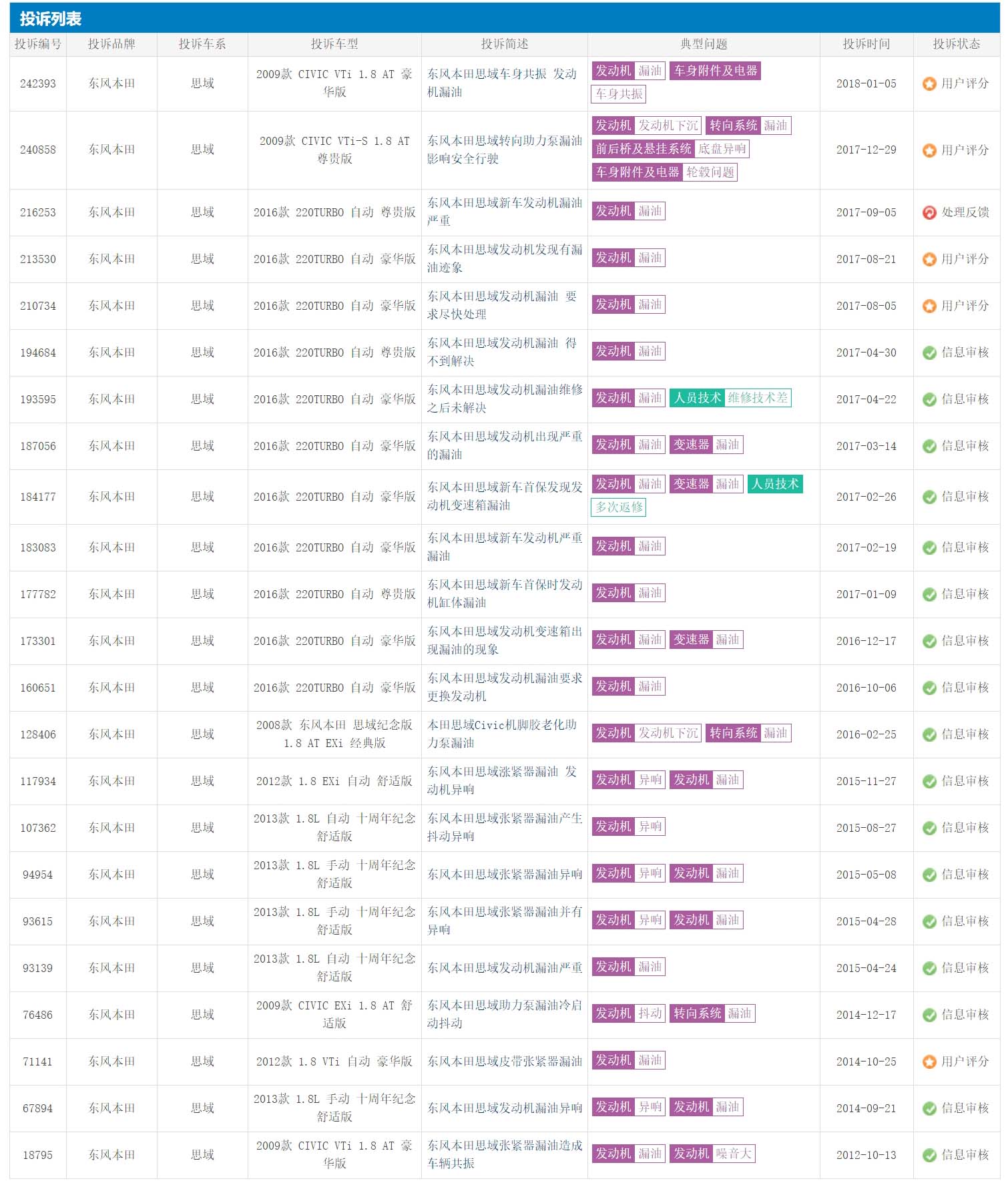This screenshot has width=1008, height=1185.
Task: Click the 多次返修 tag in row 184177
Action: coord(619,507)
